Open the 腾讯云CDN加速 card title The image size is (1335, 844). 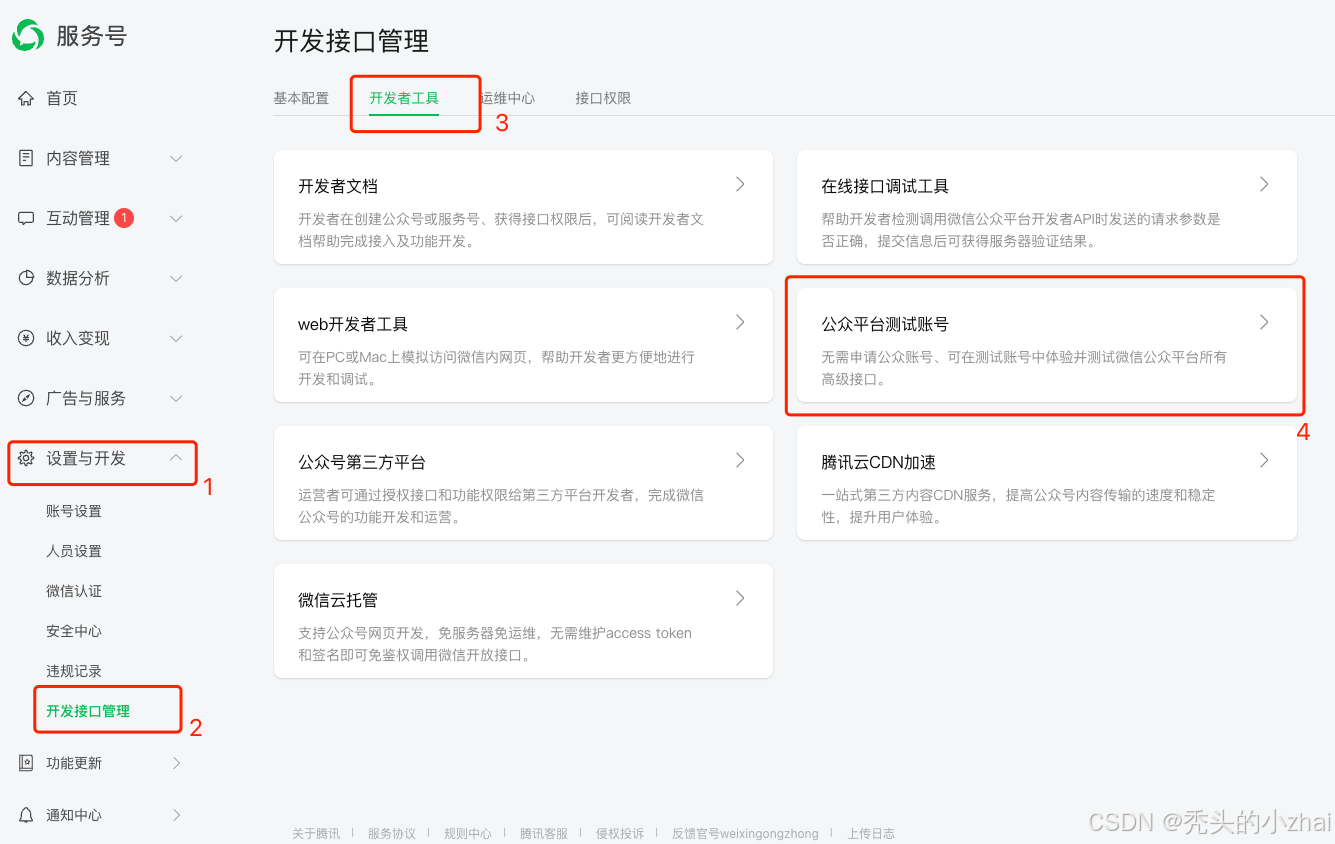tap(878, 462)
